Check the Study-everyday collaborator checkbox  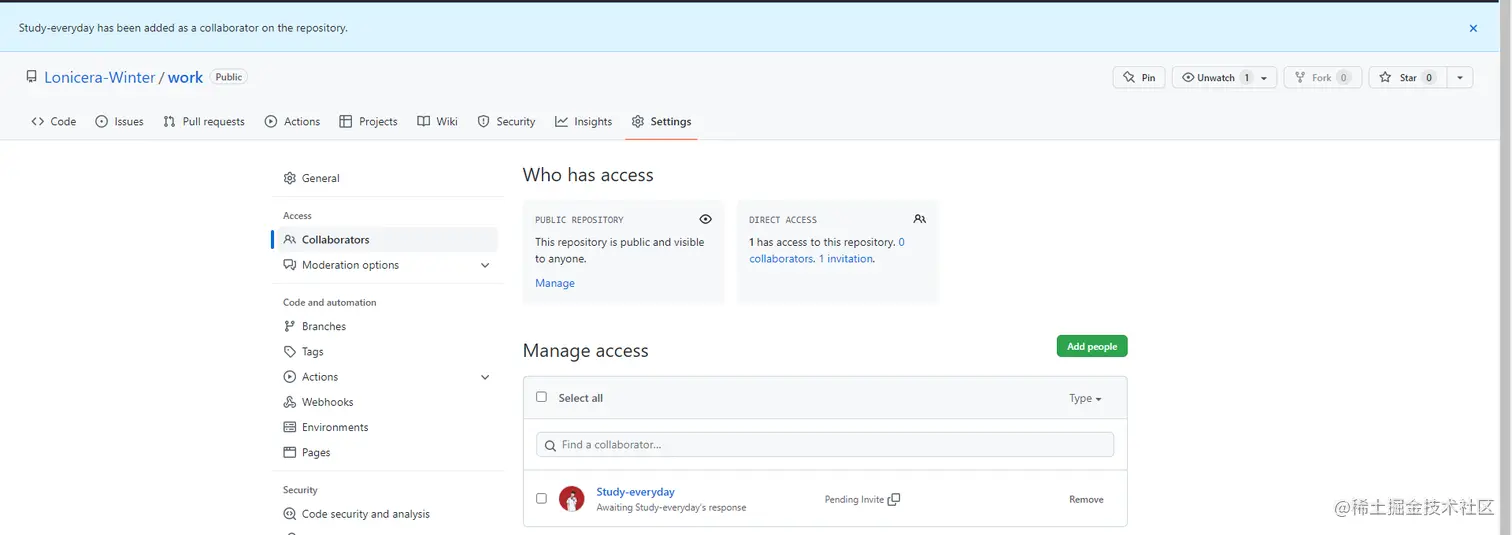tap(541, 498)
